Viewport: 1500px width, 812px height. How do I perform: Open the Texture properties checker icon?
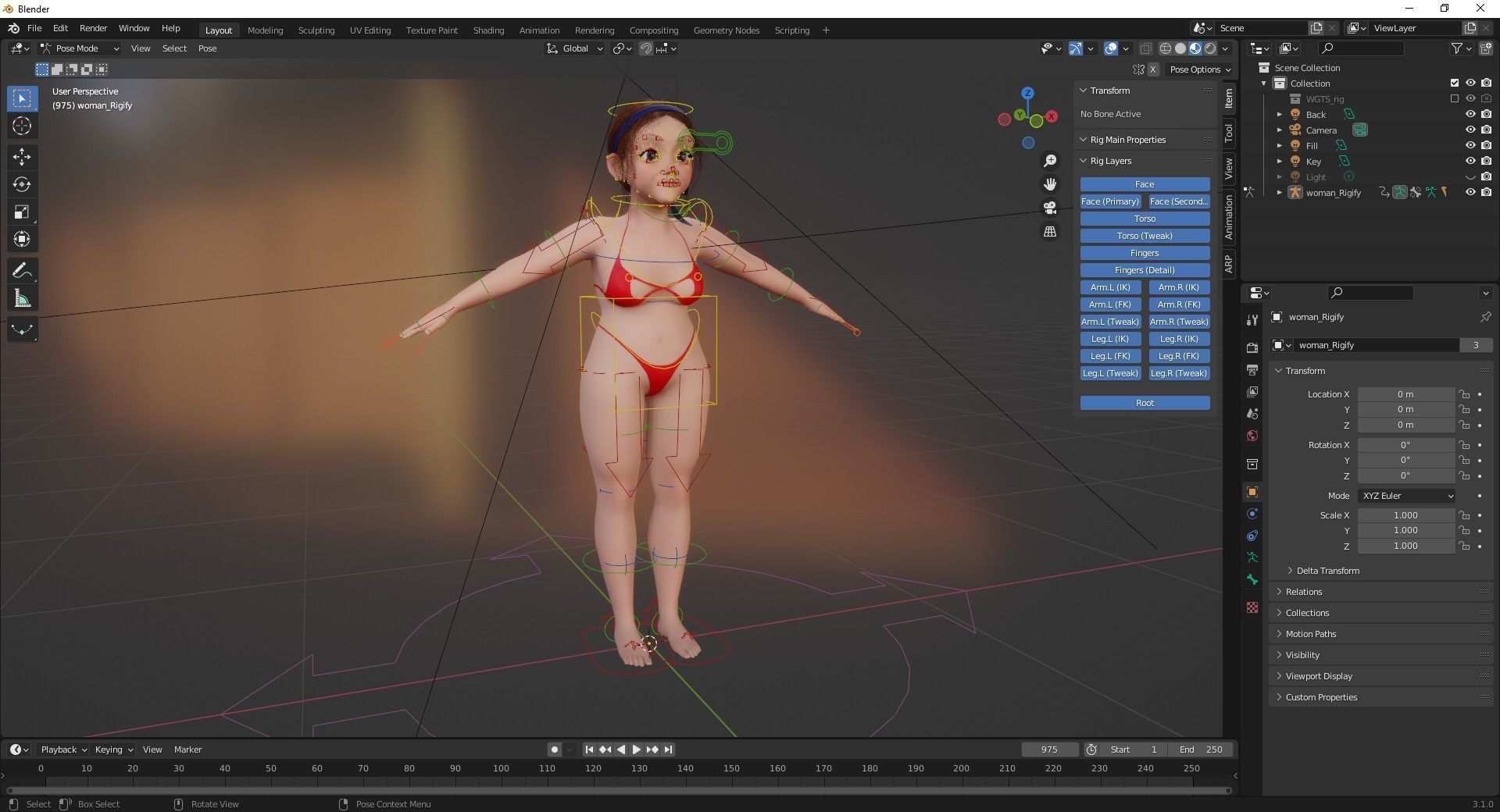(1252, 607)
